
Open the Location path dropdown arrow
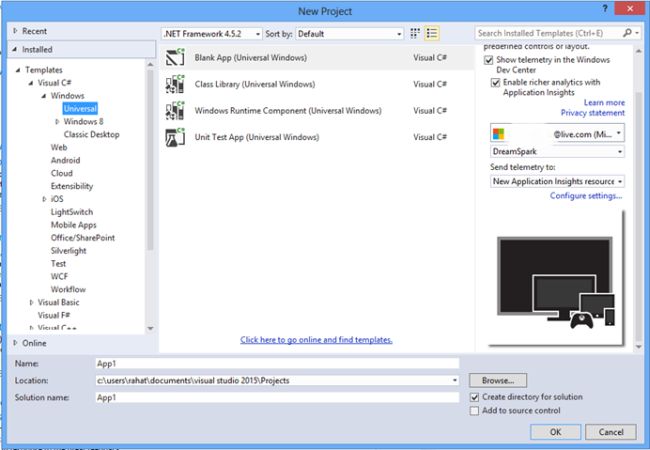pos(455,380)
